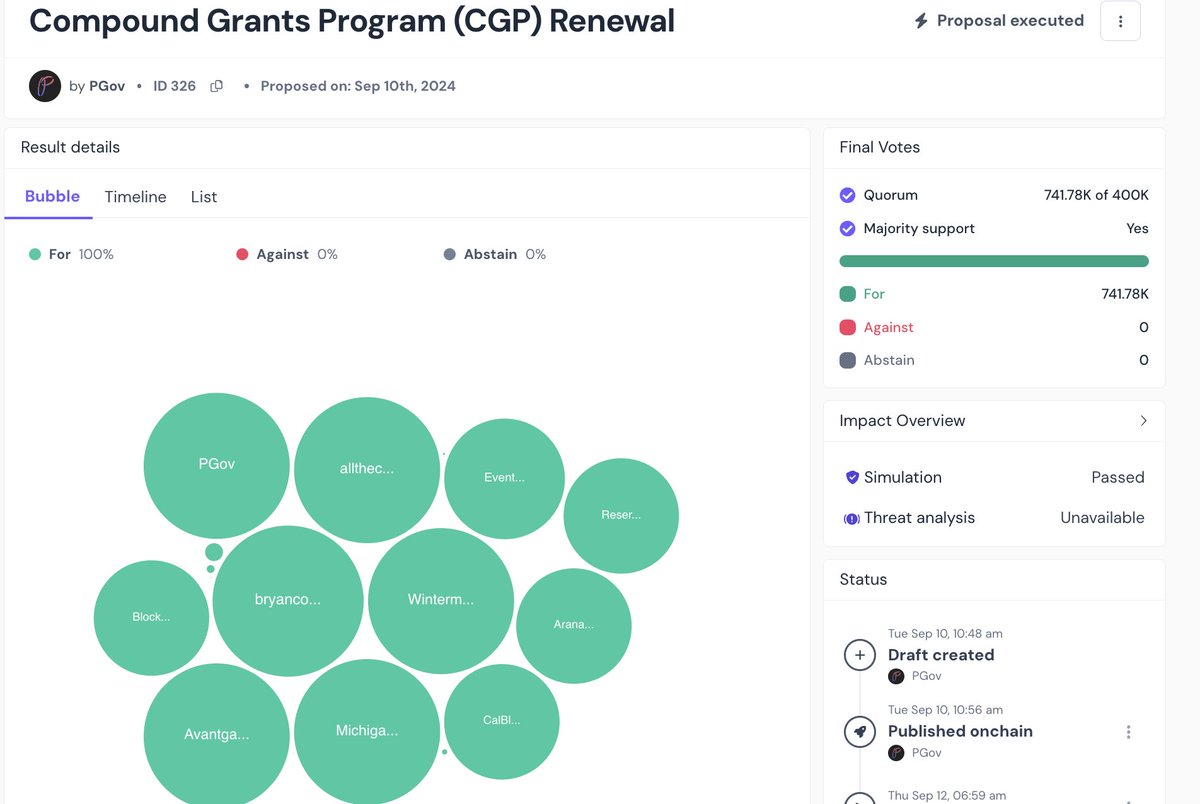Click the Draft created plus circle icon
This screenshot has height=804, width=1200.
point(859,655)
